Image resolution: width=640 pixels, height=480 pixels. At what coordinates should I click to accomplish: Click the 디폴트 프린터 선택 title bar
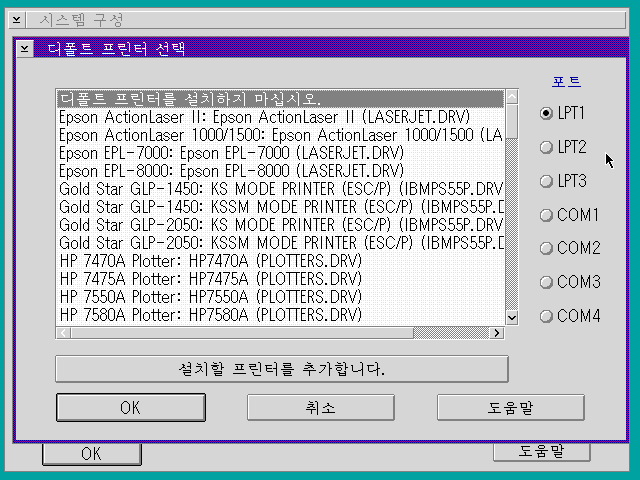click(x=331, y=49)
